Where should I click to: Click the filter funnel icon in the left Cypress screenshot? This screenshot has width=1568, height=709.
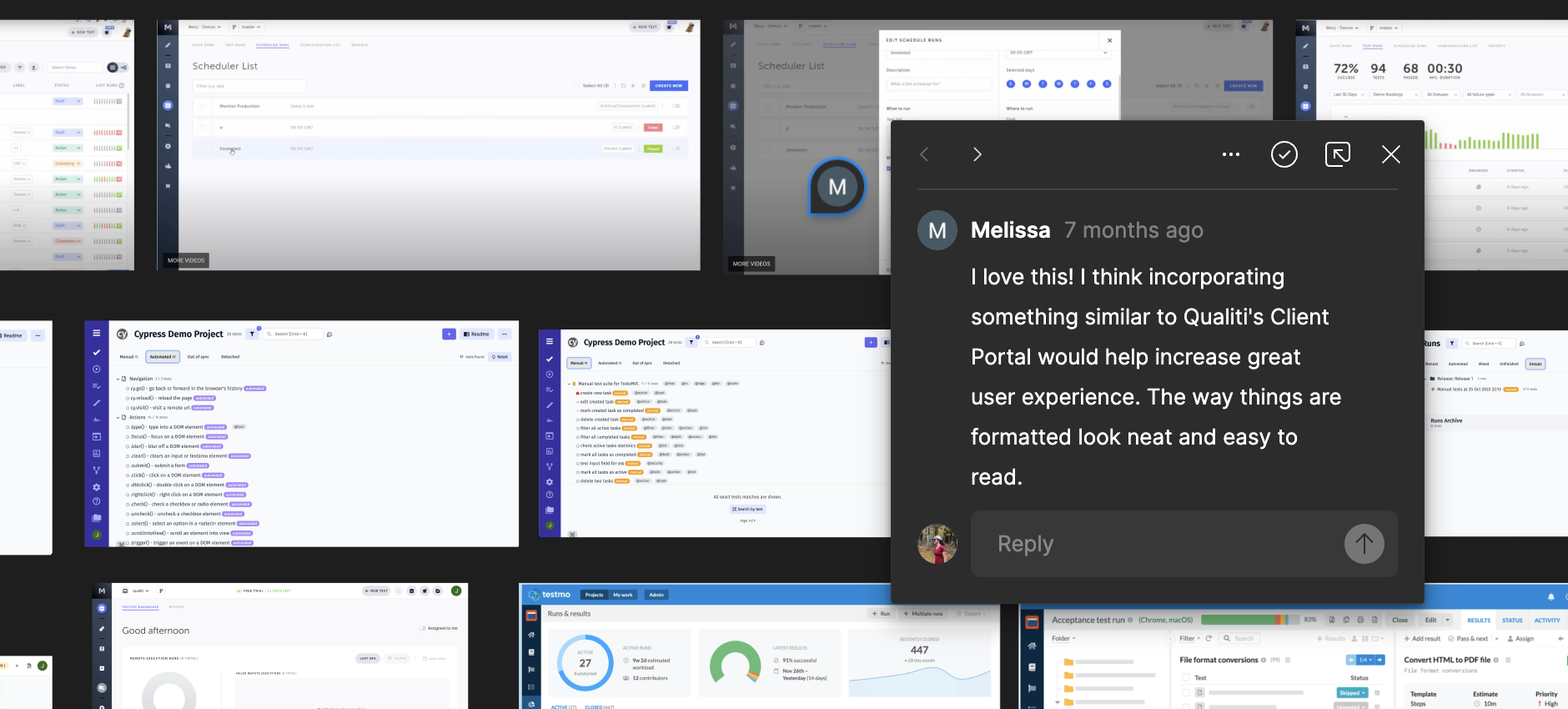click(x=252, y=334)
